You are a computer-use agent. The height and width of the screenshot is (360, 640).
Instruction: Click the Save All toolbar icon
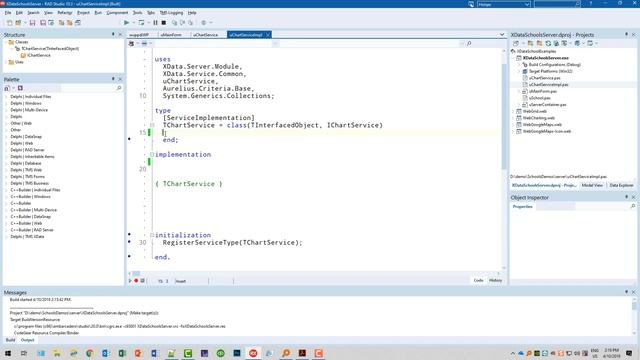pos(43,23)
